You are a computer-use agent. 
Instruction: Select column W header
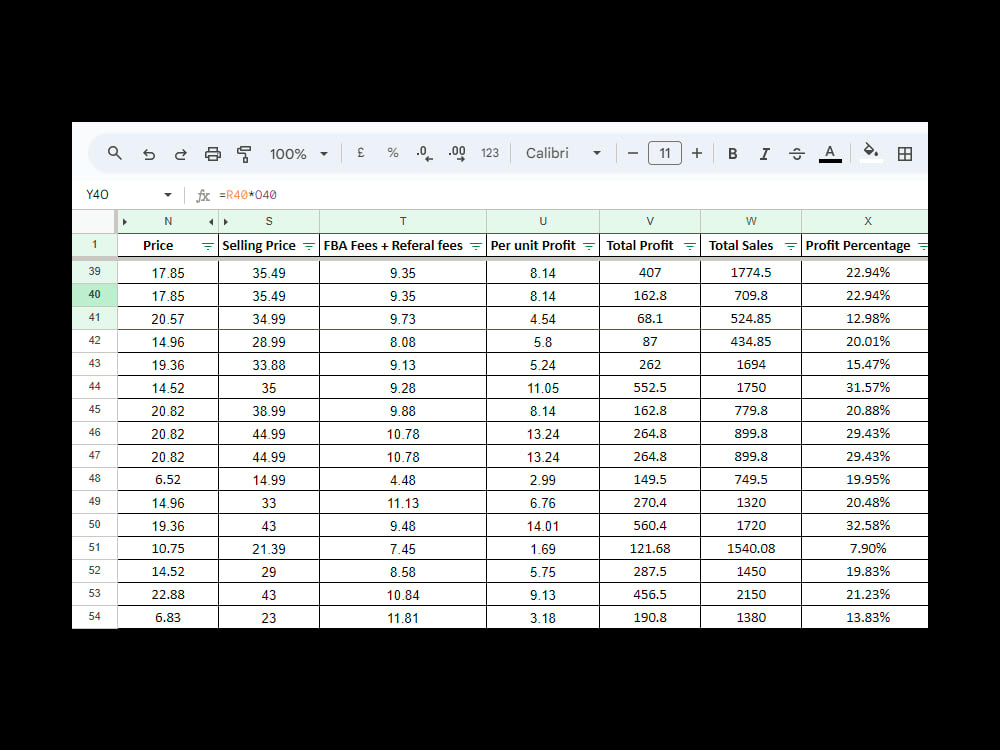point(751,221)
